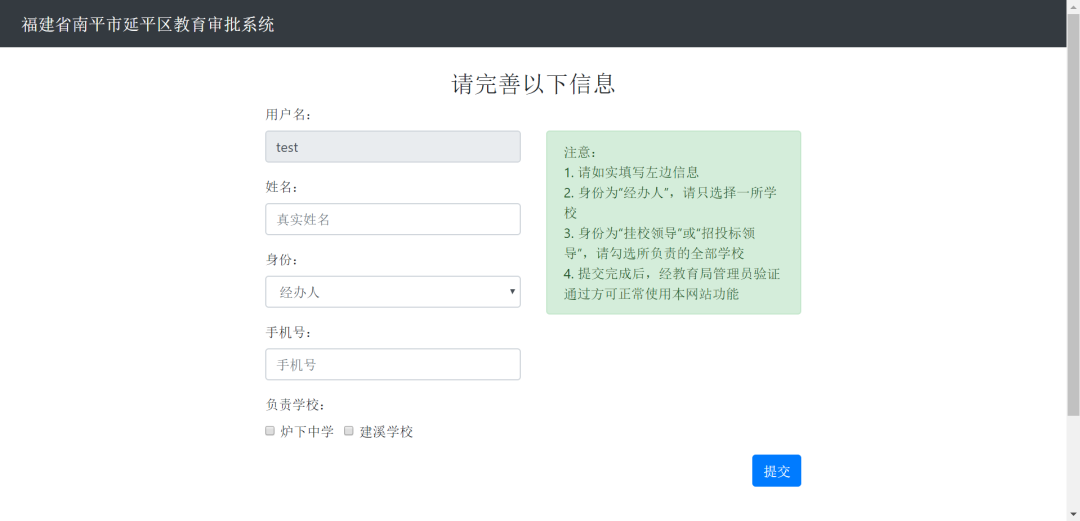The height and width of the screenshot is (521, 1080).
Task: Click the 炉下中学 label text
Action: coord(307,432)
